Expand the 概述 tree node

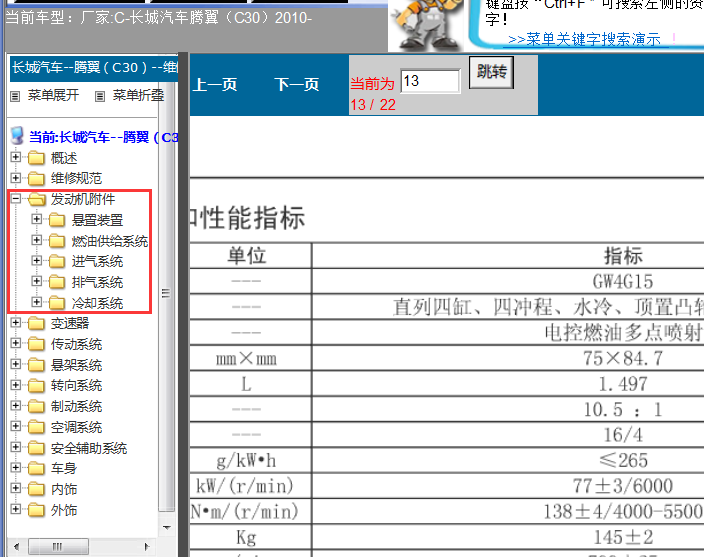point(16,157)
